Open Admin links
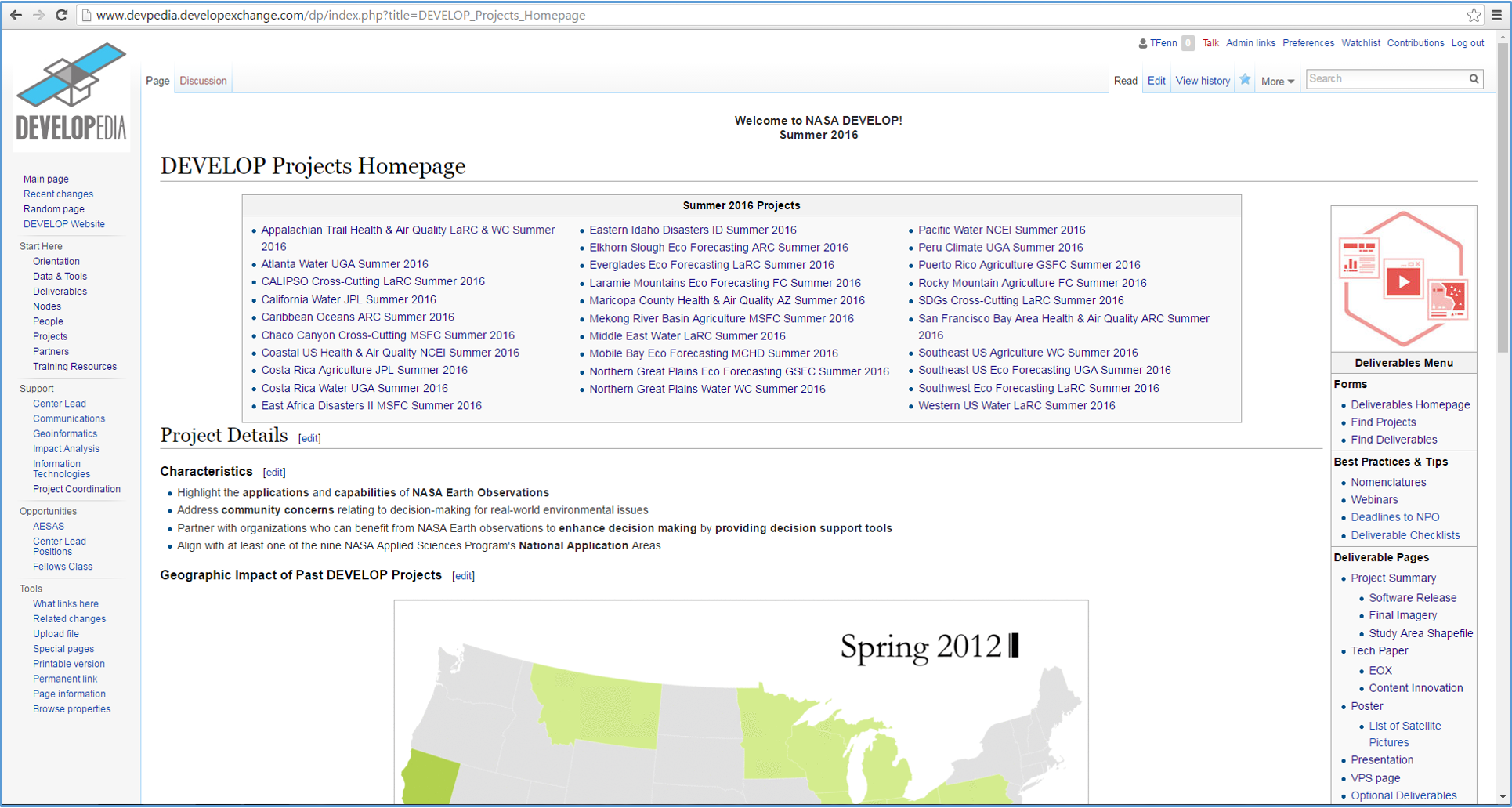 click(x=1250, y=43)
